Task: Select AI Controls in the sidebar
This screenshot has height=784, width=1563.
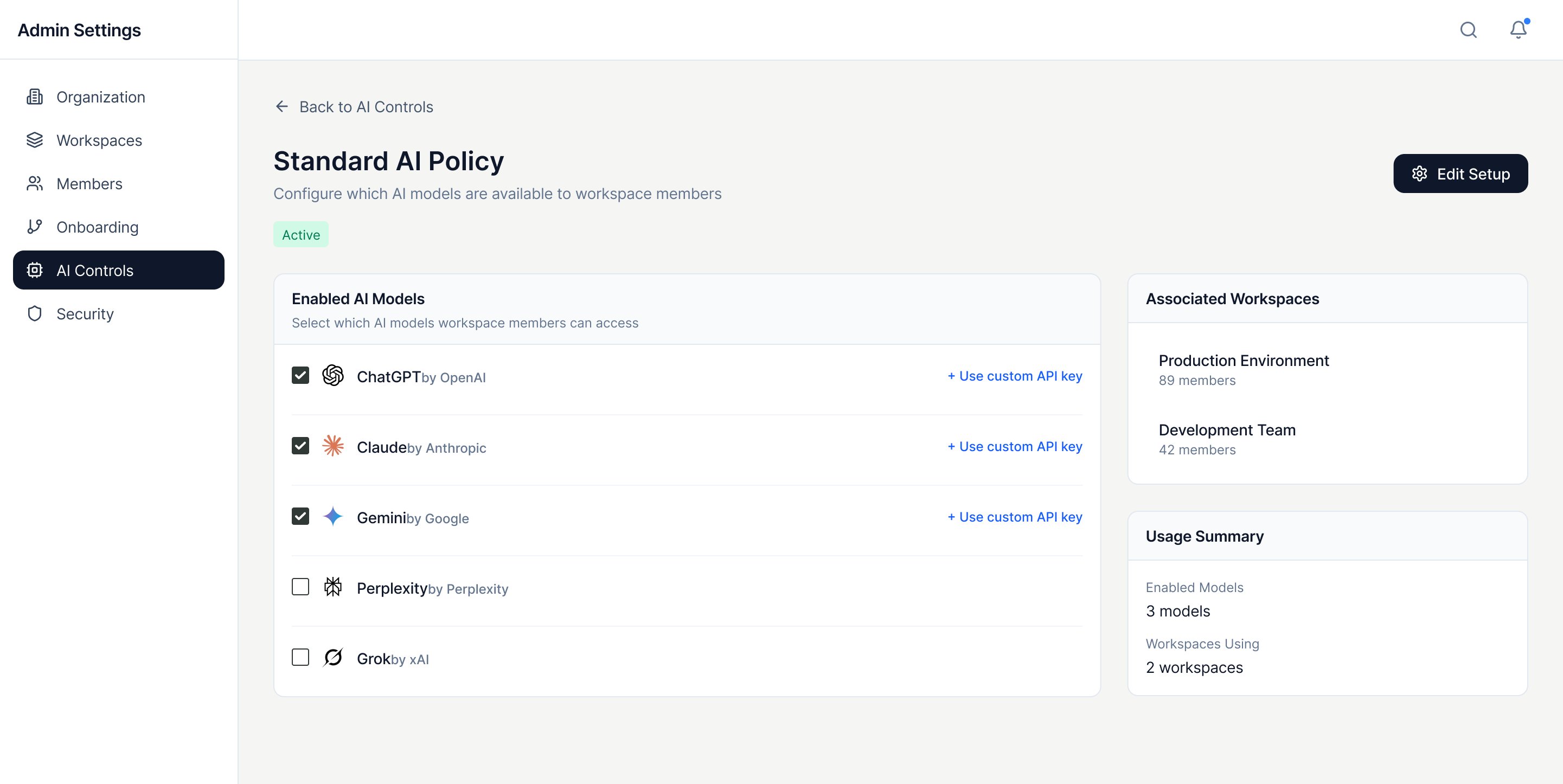Action: click(x=118, y=270)
